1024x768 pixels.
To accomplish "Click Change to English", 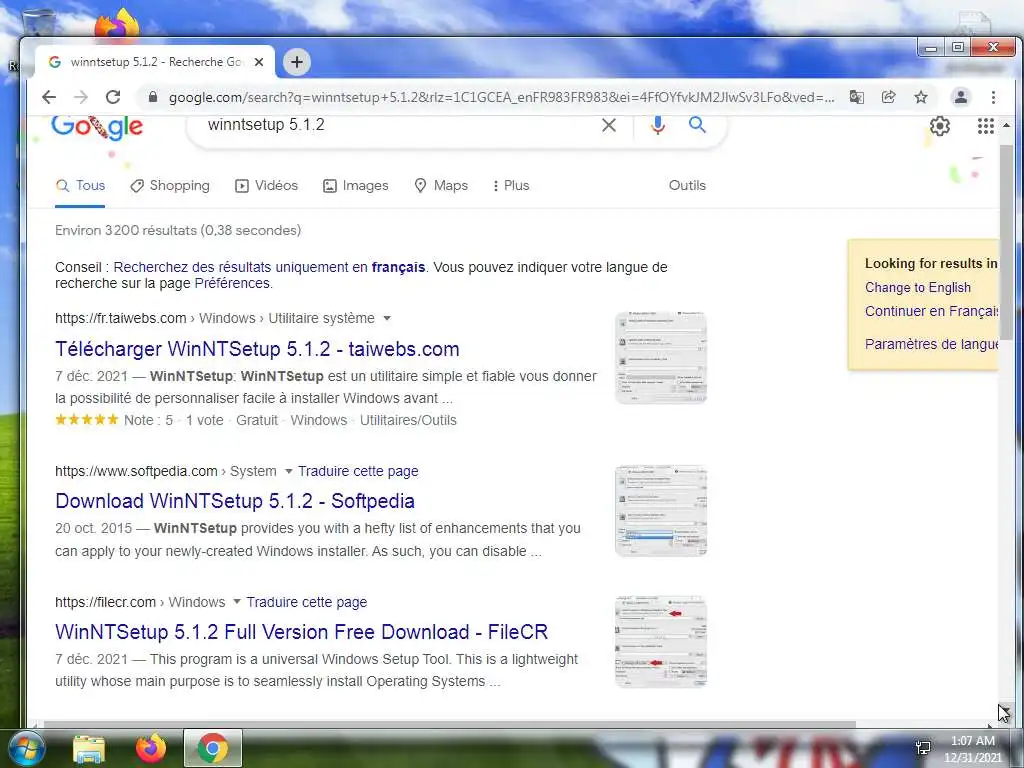I will click(x=918, y=287).
